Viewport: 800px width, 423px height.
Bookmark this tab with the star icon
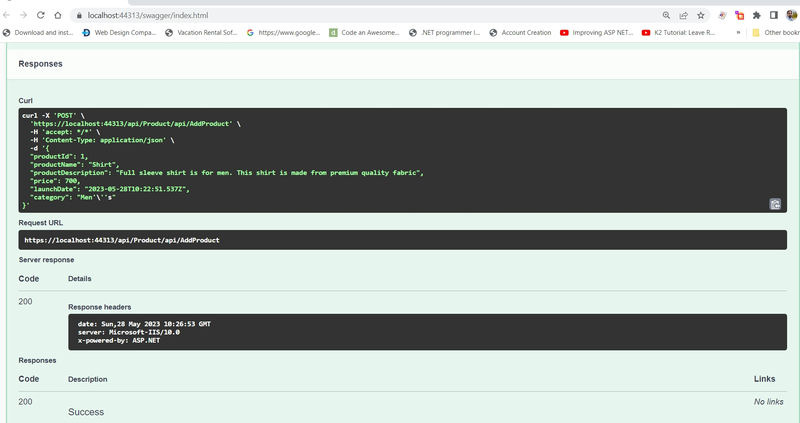point(701,15)
